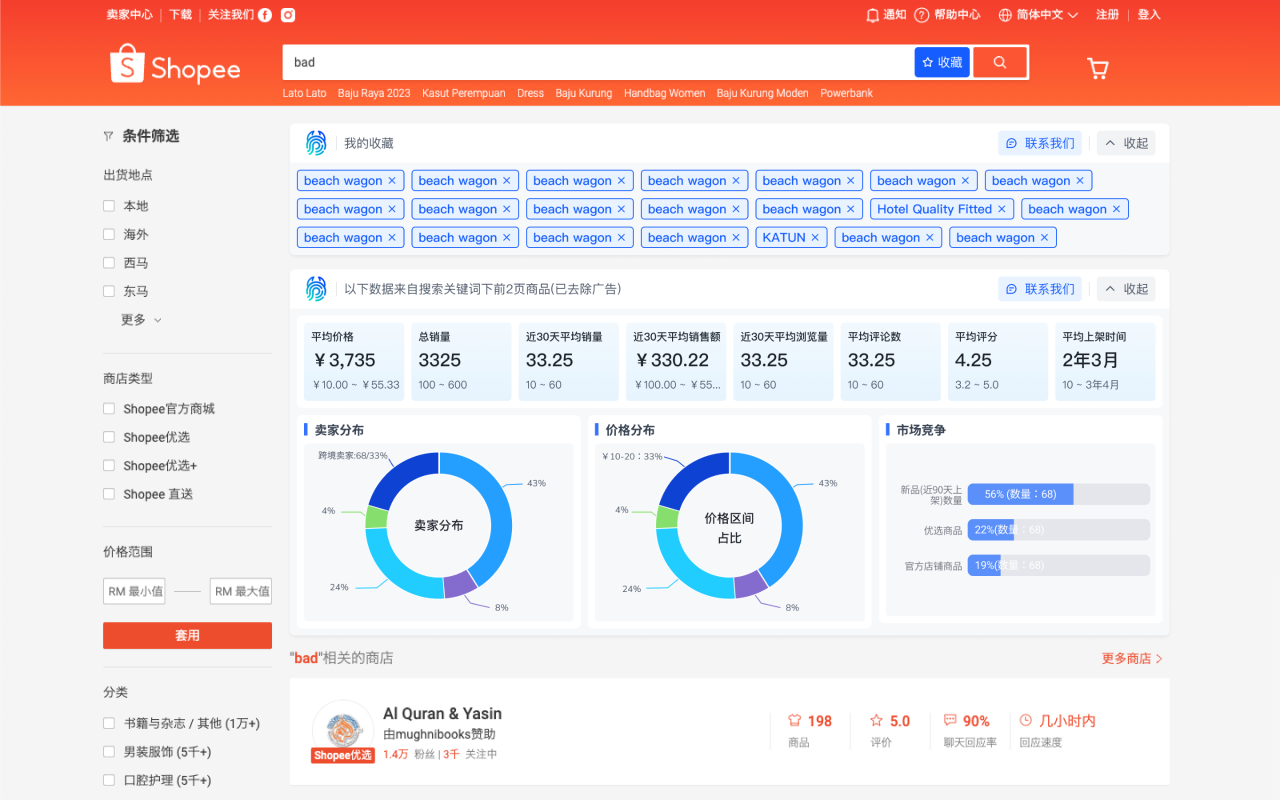1280x800 pixels.
Task: Click the fingerprint logo beside 以下数据来自搜索关键词
Action: (316, 289)
